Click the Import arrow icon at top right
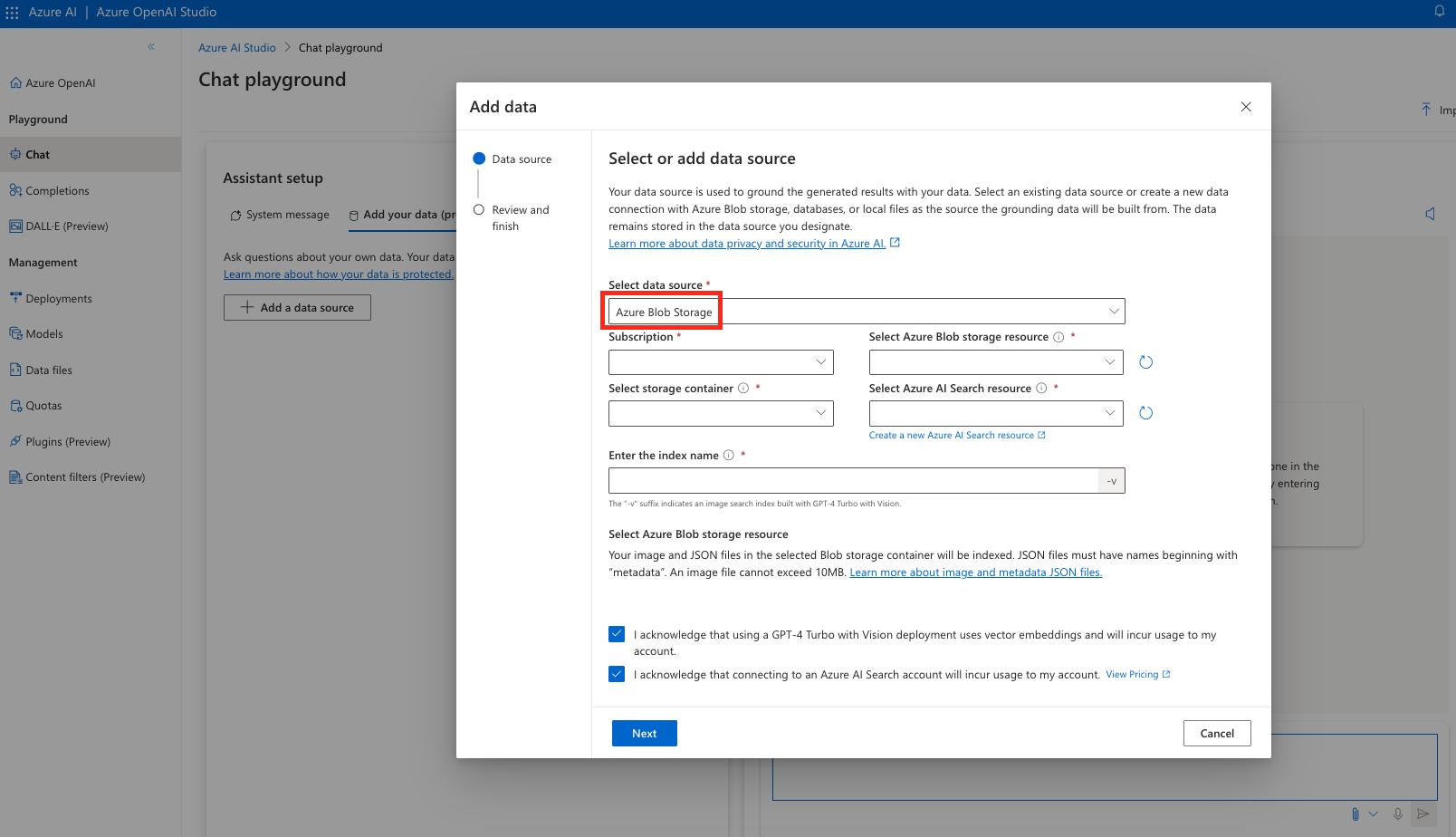The height and width of the screenshot is (837, 1456). coord(1426,110)
